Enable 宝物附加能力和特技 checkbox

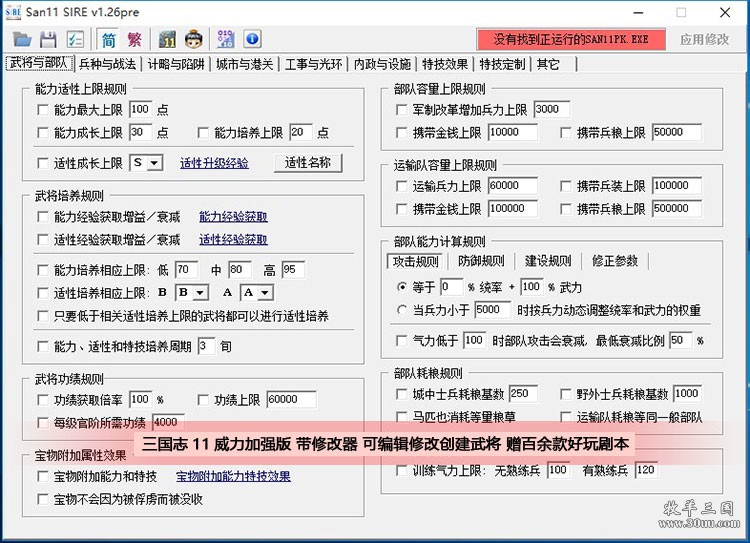43,477
